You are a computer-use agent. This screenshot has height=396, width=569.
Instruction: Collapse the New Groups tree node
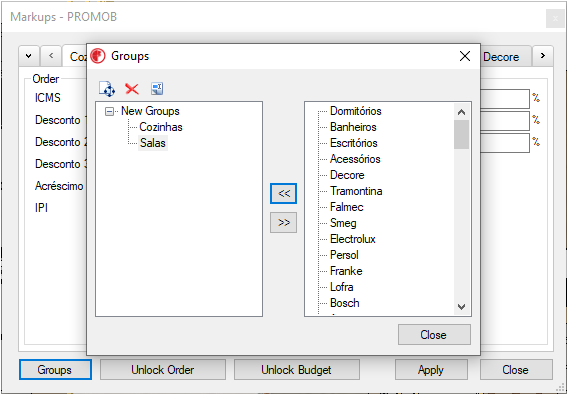(109, 111)
